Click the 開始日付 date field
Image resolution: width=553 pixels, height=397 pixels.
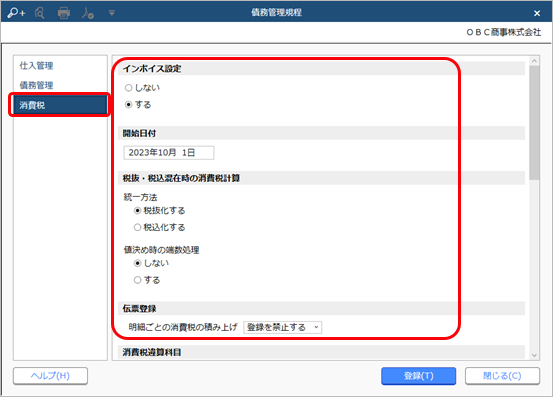(169, 153)
